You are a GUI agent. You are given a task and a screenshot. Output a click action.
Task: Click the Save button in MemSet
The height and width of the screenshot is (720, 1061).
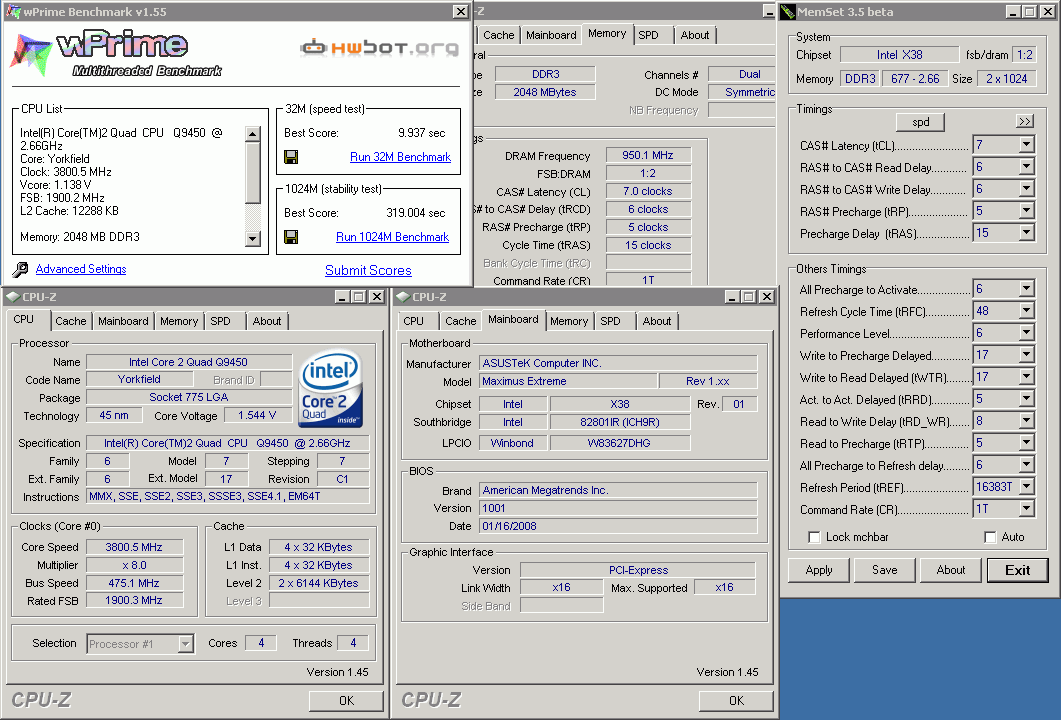[x=884, y=570]
